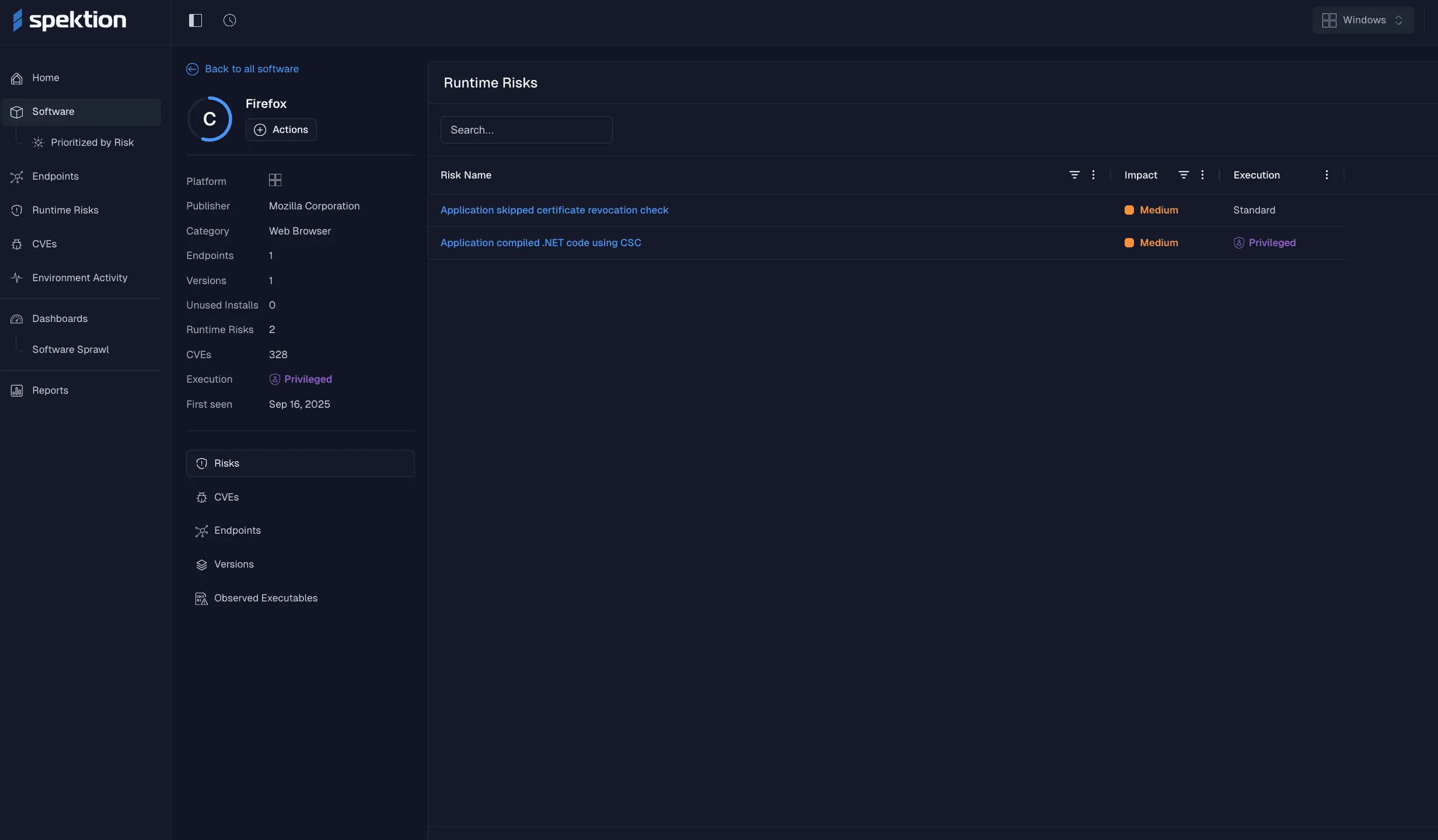
Task: Open Impact column three-dot menu
Action: (x=1202, y=175)
